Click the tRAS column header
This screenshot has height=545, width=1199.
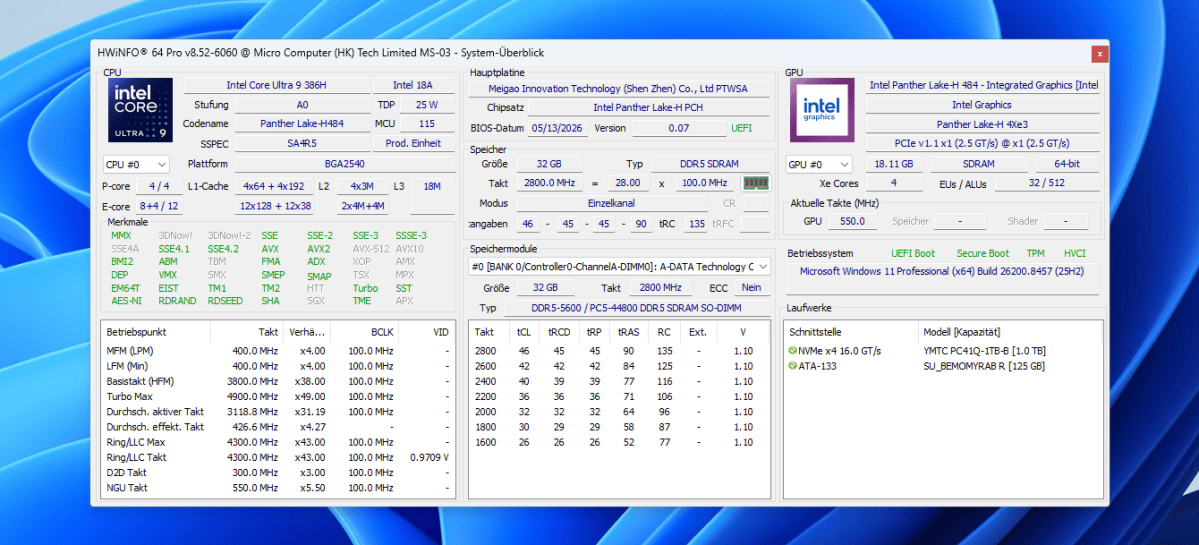point(628,333)
